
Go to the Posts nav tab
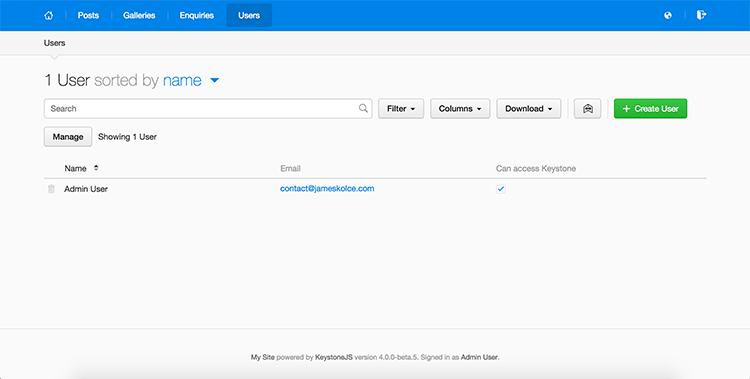pos(88,15)
